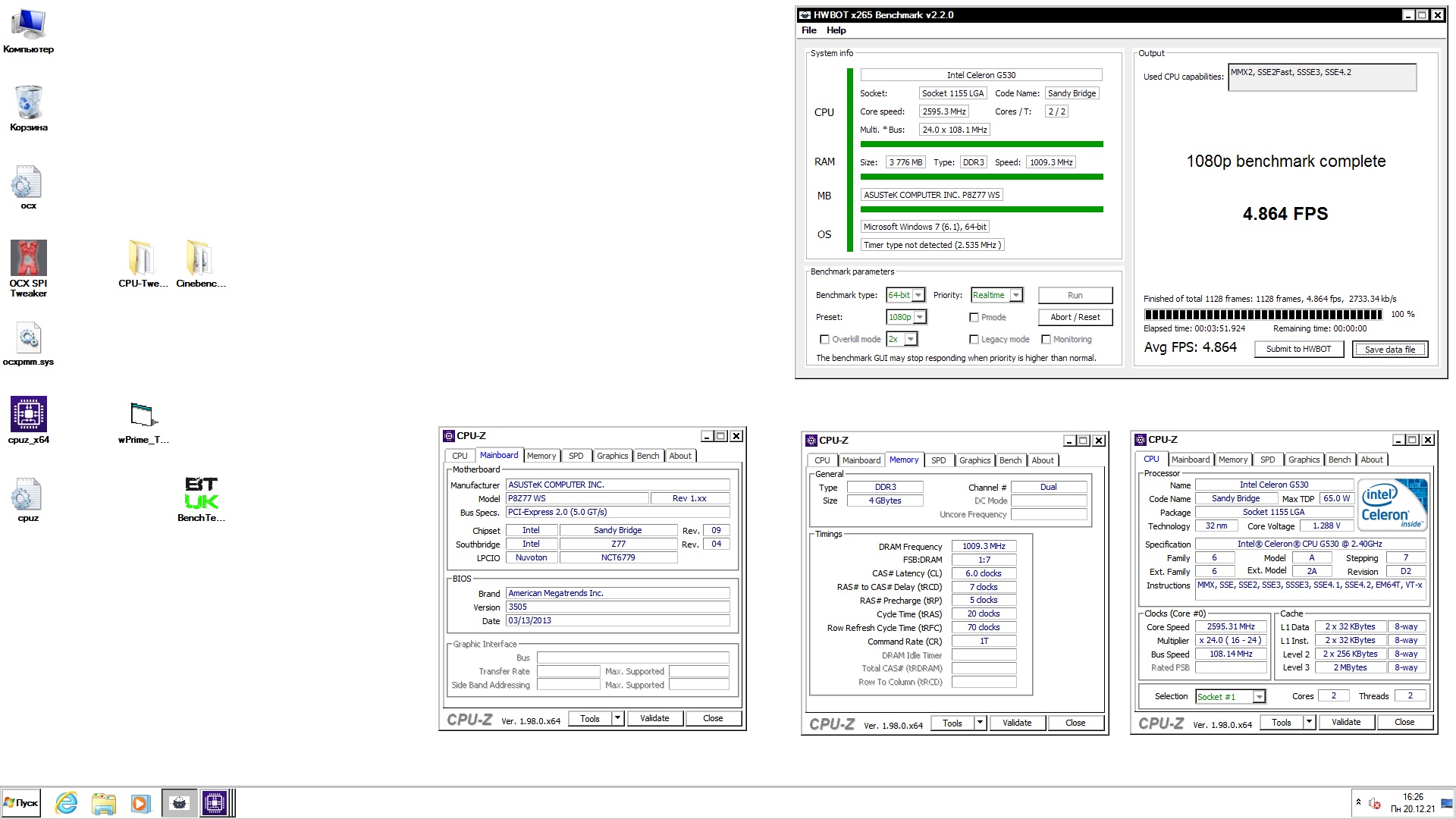Click the taskbar clock showing 16:26
The width and height of the screenshot is (1456, 819).
point(1412,803)
